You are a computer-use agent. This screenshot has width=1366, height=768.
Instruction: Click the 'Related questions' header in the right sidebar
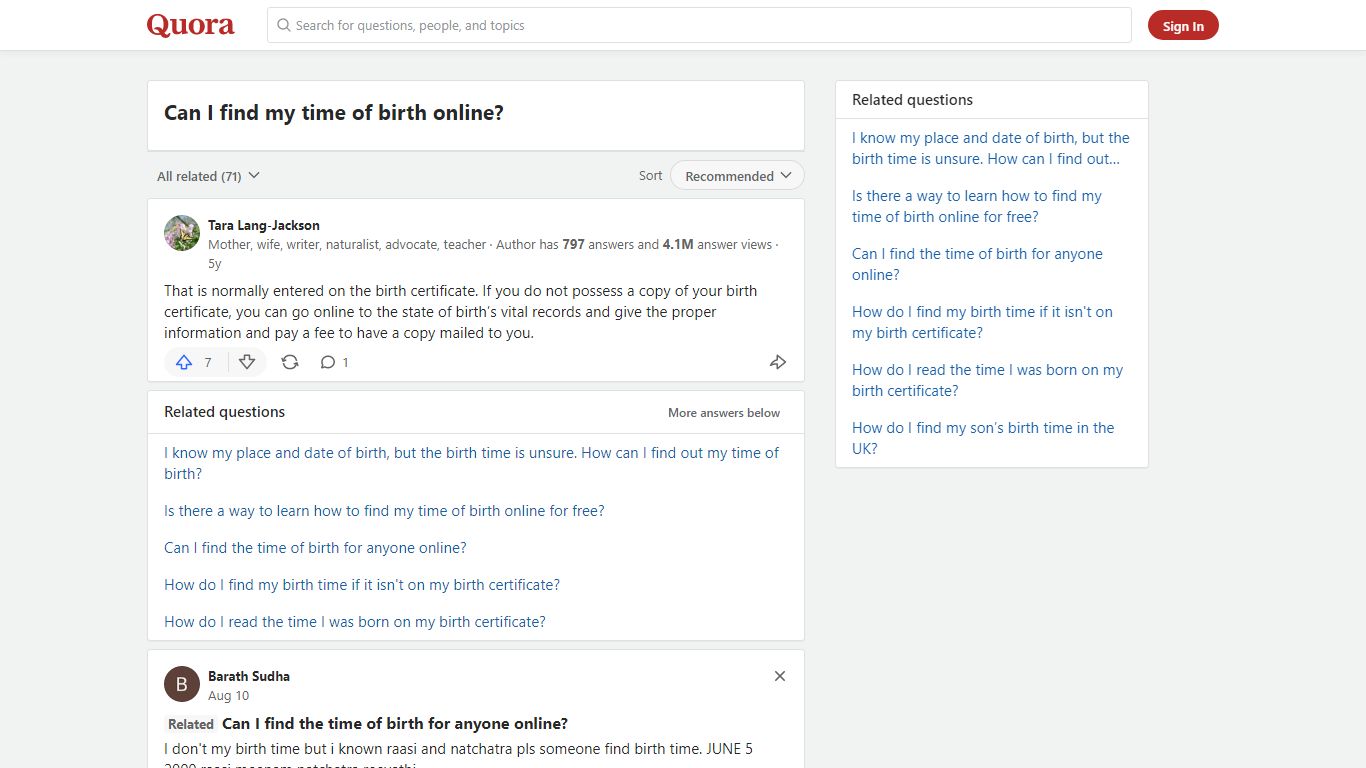[912, 100]
